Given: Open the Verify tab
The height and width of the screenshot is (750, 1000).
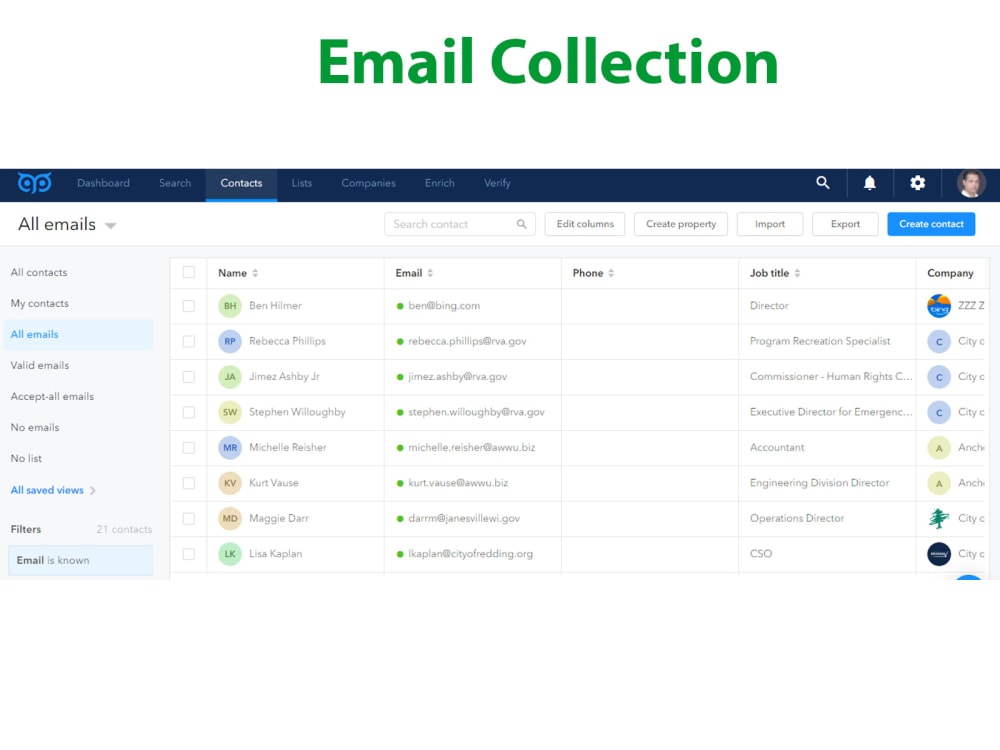Looking at the screenshot, I should click(497, 183).
